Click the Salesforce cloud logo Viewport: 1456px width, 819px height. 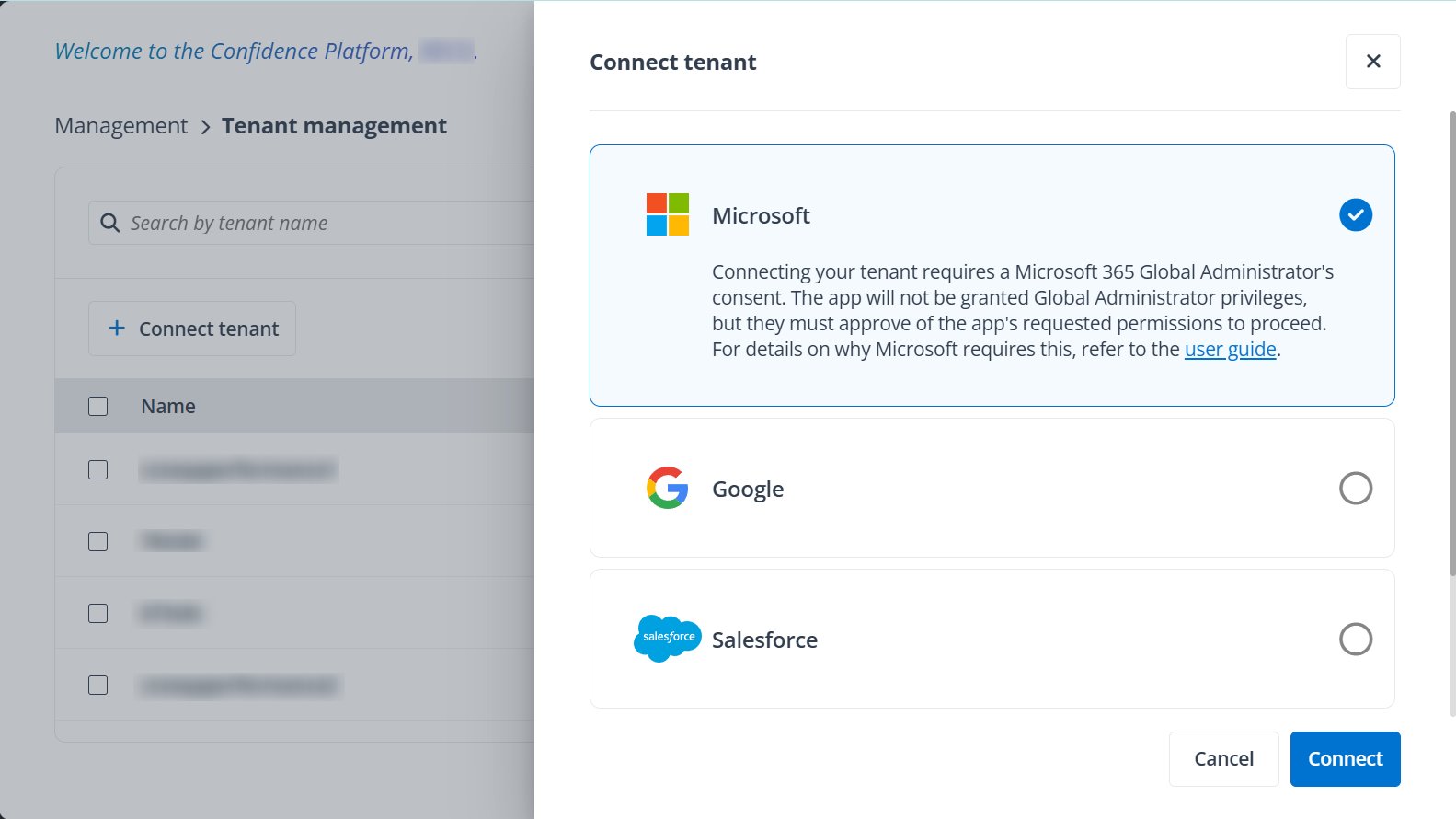point(668,639)
